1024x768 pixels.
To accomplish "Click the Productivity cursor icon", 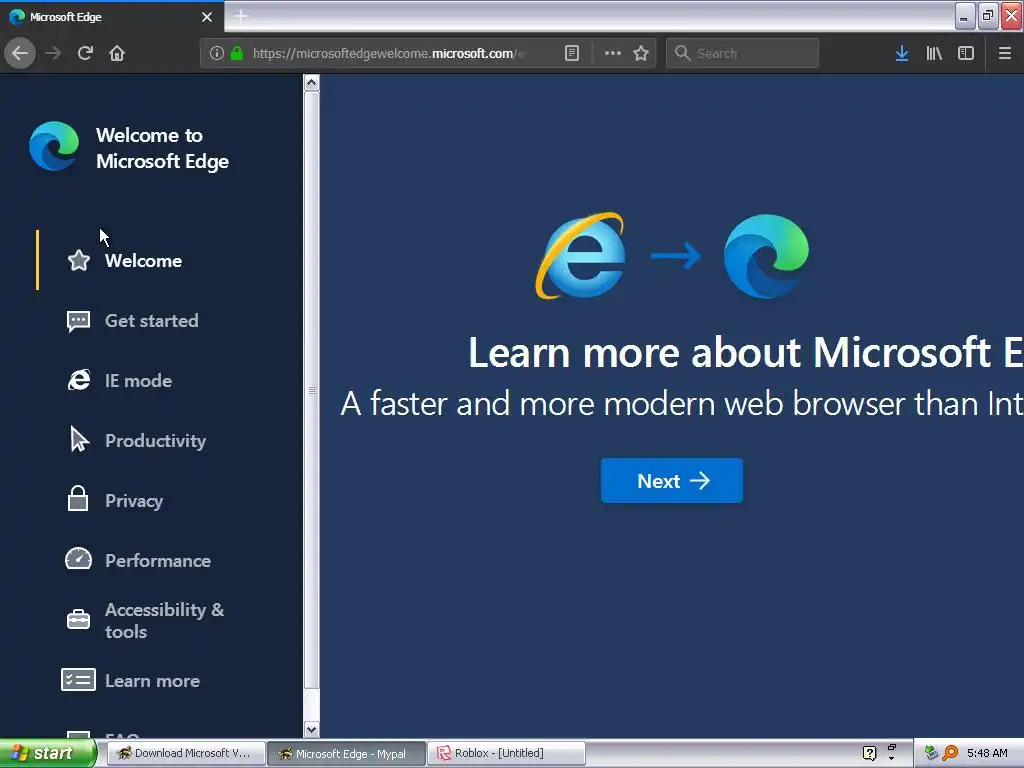I will click(78, 439).
